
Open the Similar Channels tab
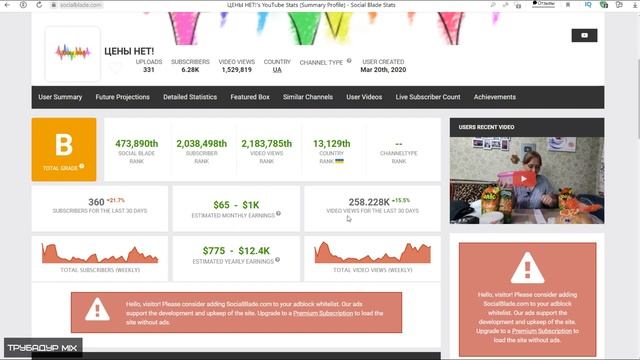[x=308, y=97]
